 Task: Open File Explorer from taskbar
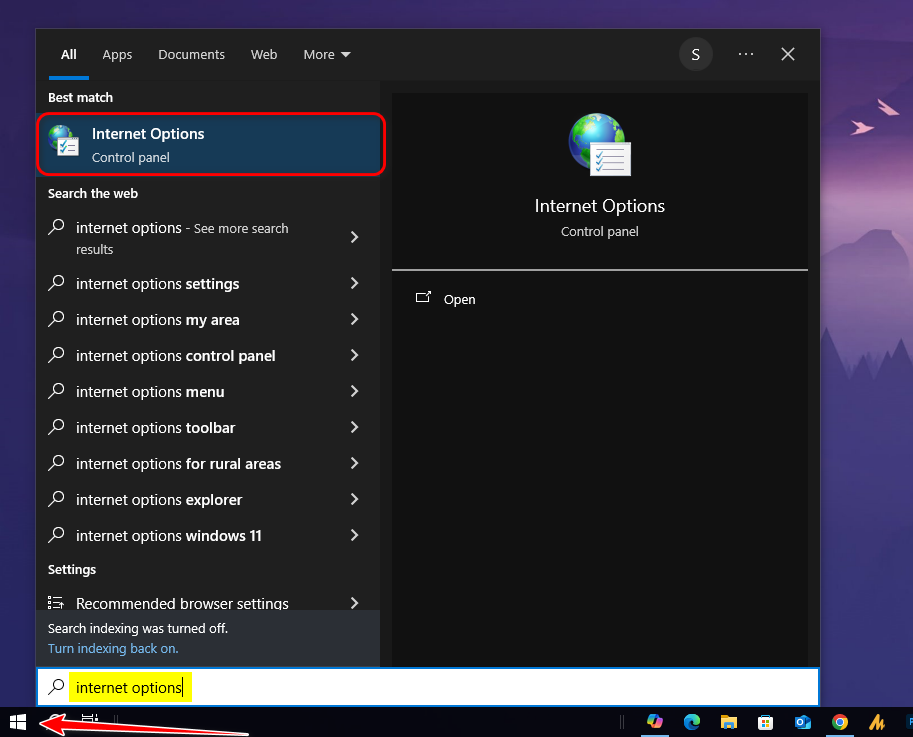pyautogui.click(x=729, y=722)
